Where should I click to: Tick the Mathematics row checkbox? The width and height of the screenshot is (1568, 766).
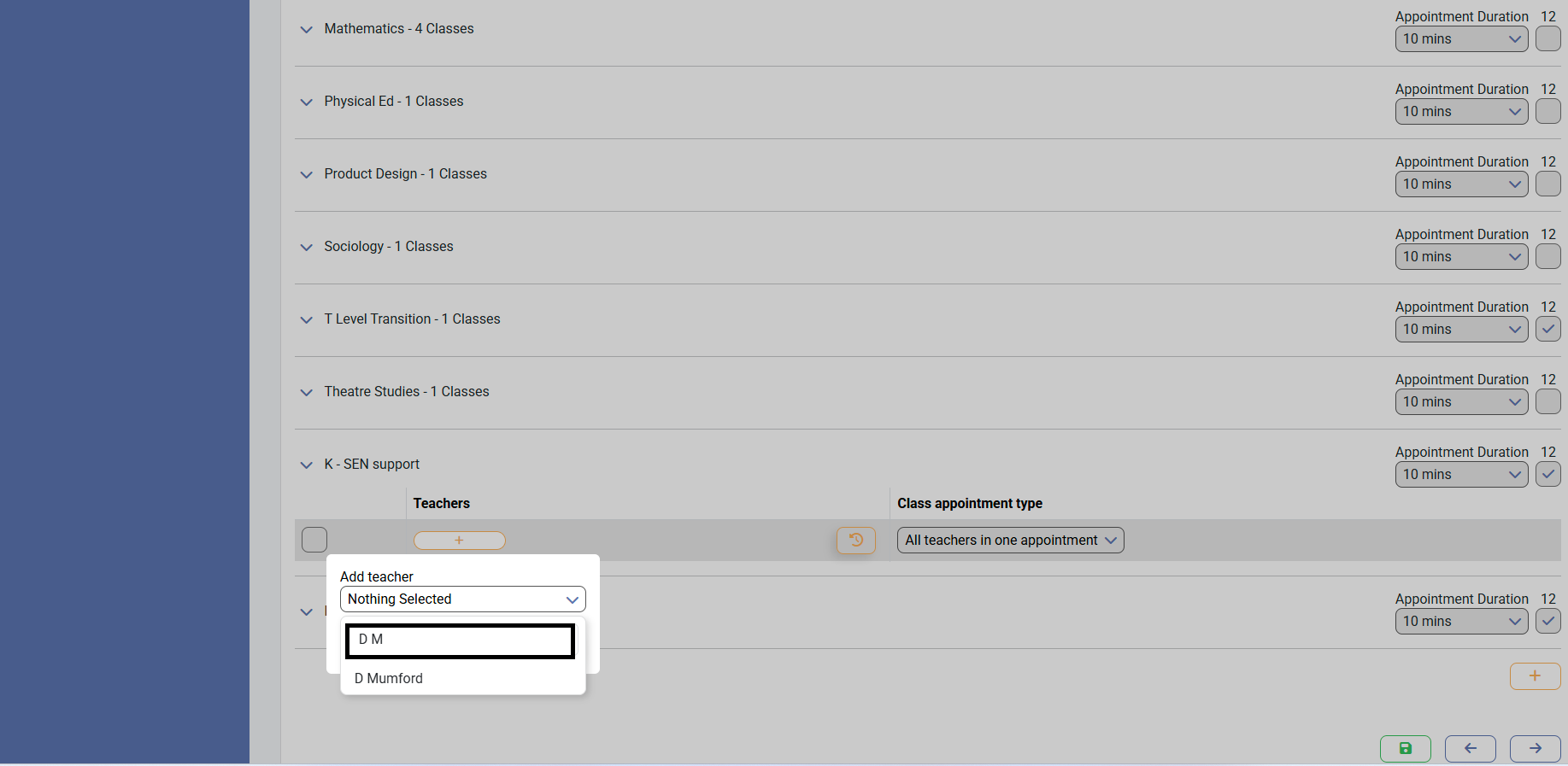tap(1547, 38)
